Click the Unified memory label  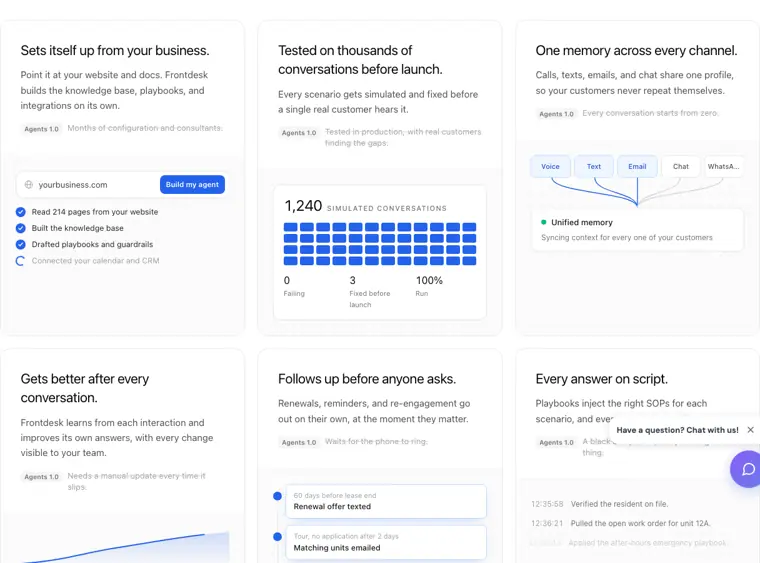[582, 222]
